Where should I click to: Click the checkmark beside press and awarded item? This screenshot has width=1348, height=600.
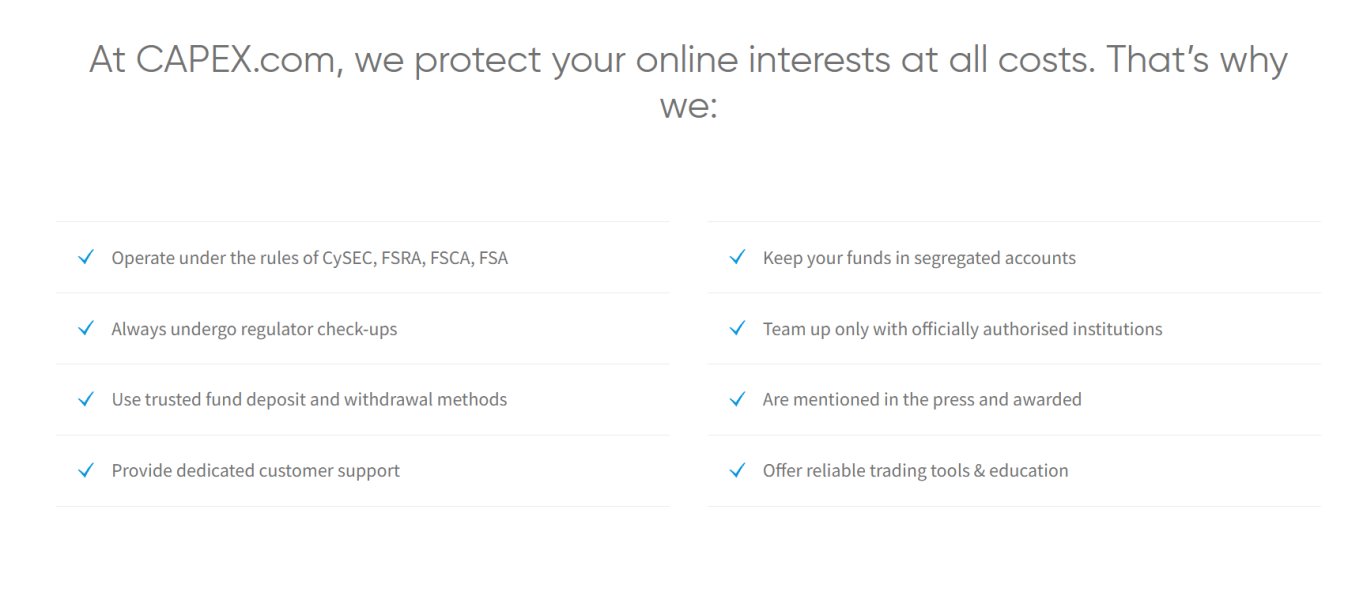click(x=738, y=400)
